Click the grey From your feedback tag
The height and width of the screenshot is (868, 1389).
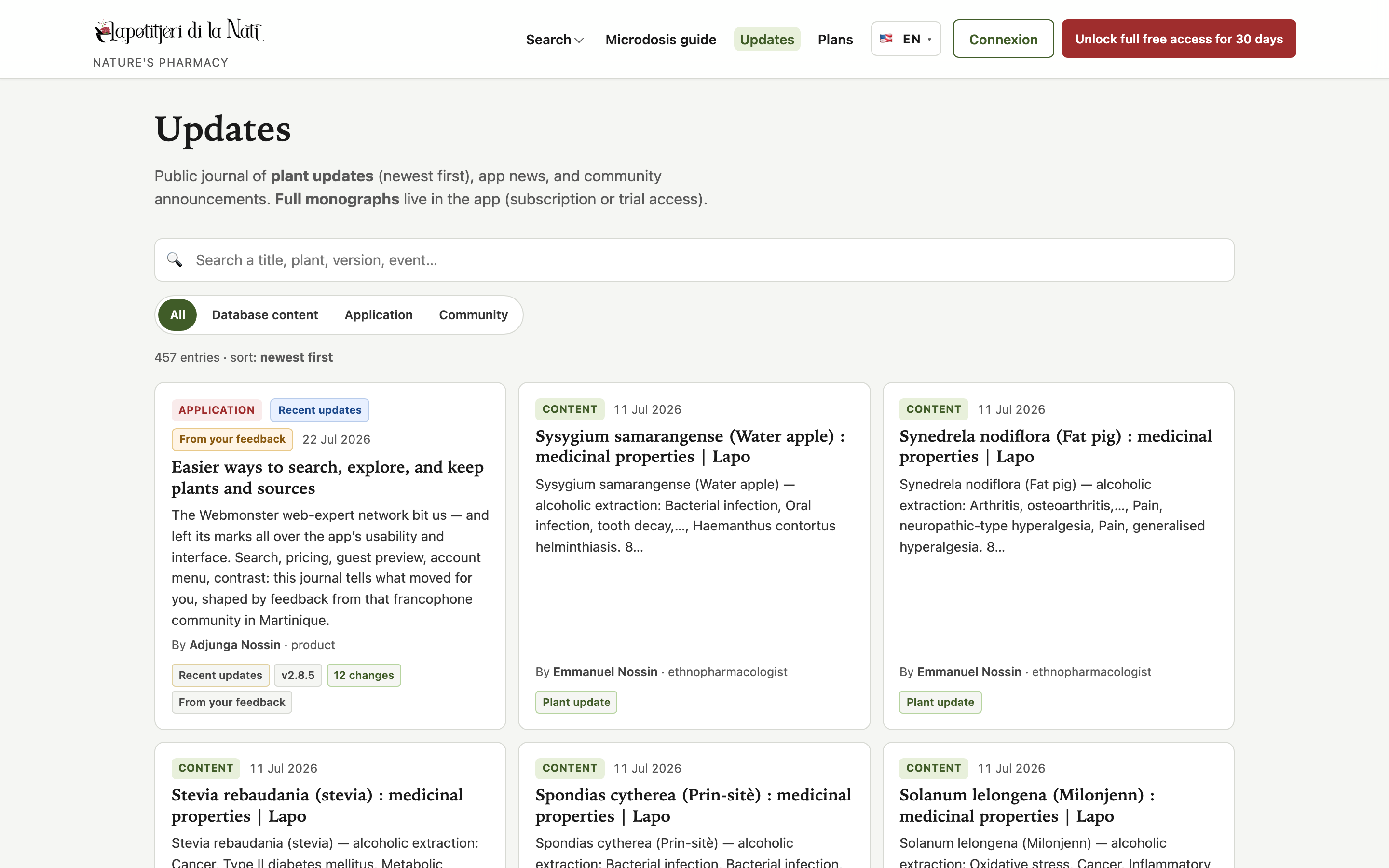[x=231, y=702]
